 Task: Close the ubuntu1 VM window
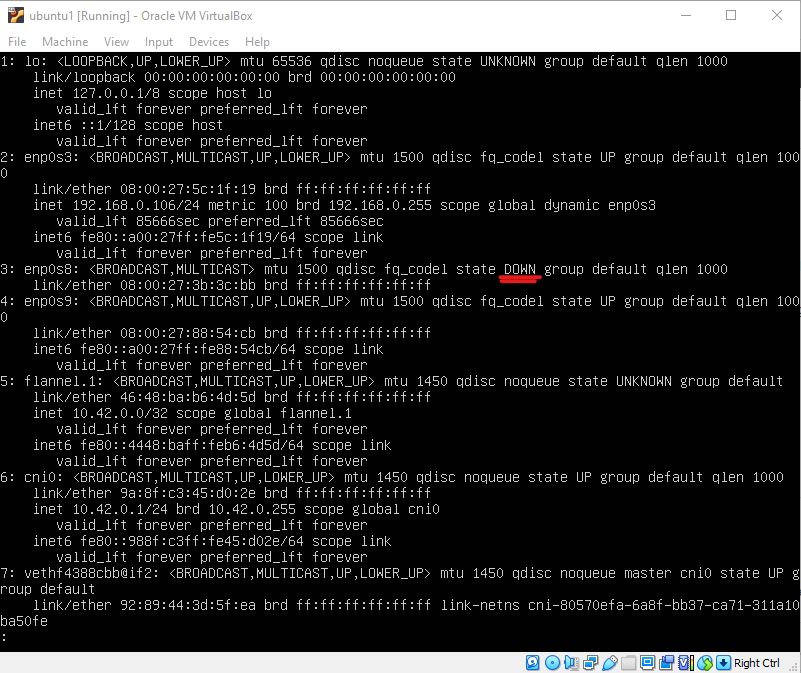click(x=777, y=15)
